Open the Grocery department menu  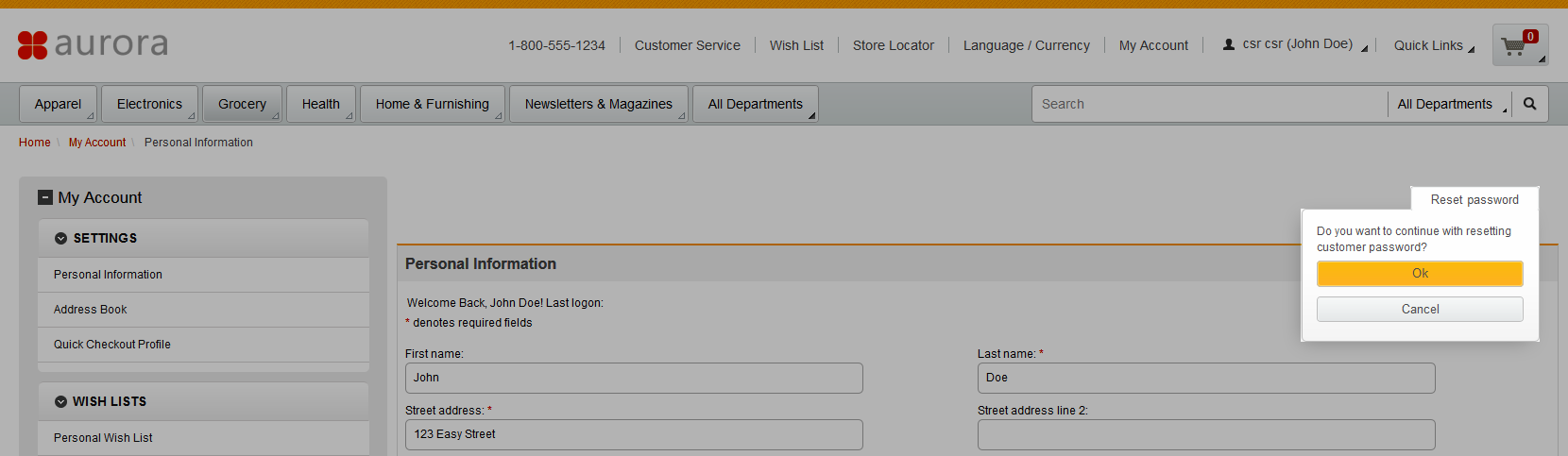pos(242,104)
